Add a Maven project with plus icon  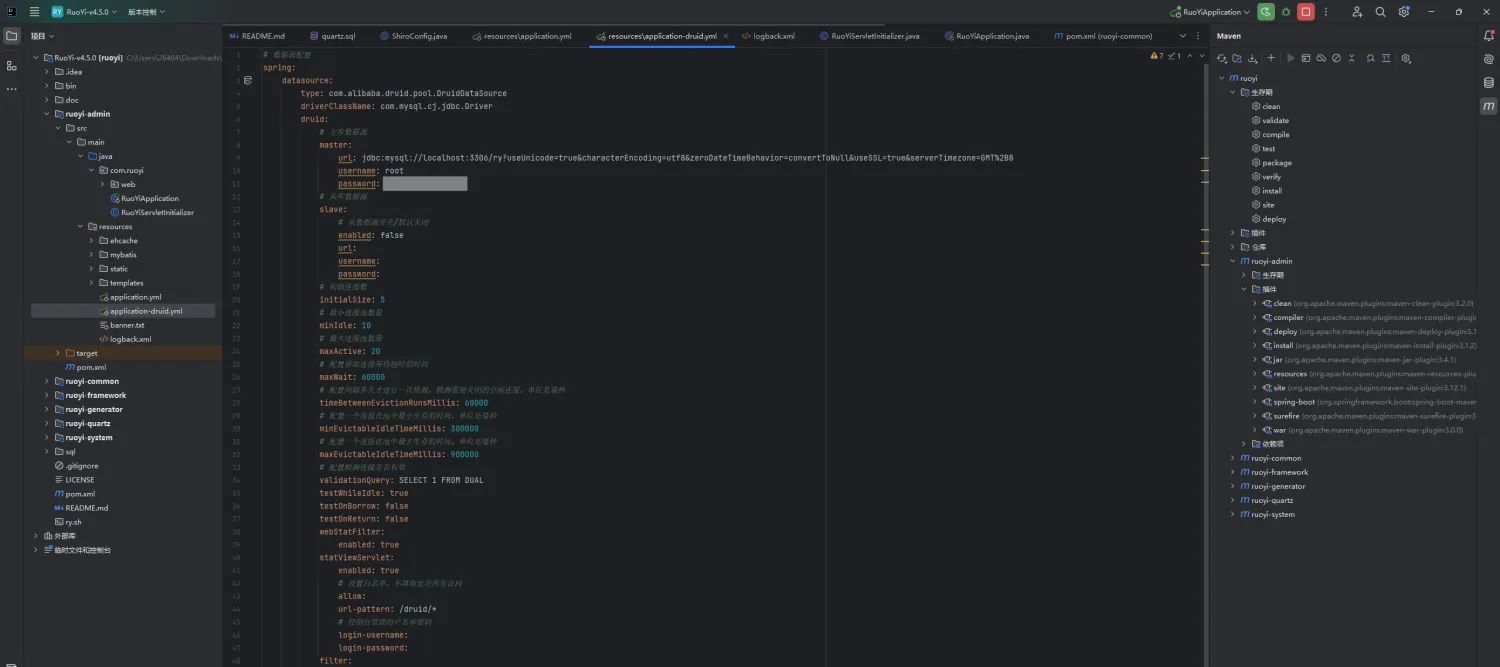(x=1271, y=58)
